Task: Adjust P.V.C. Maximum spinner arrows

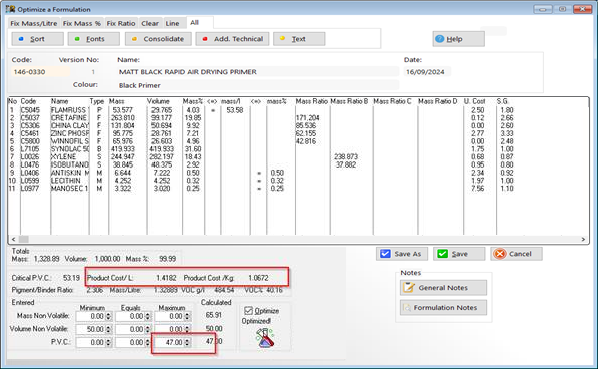Action: pyautogui.click(x=187, y=342)
